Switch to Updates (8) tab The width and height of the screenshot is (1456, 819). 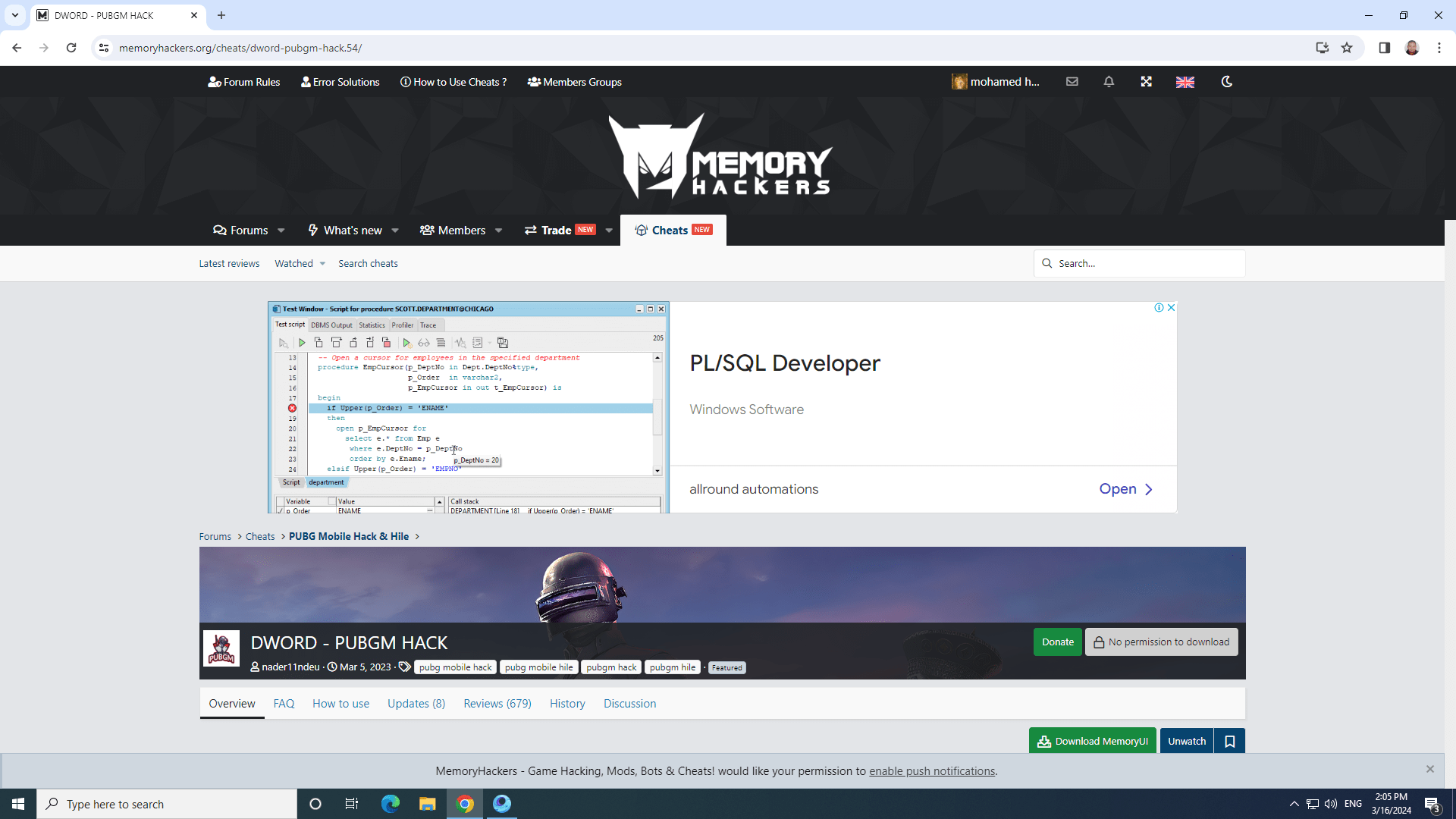pos(416,704)
